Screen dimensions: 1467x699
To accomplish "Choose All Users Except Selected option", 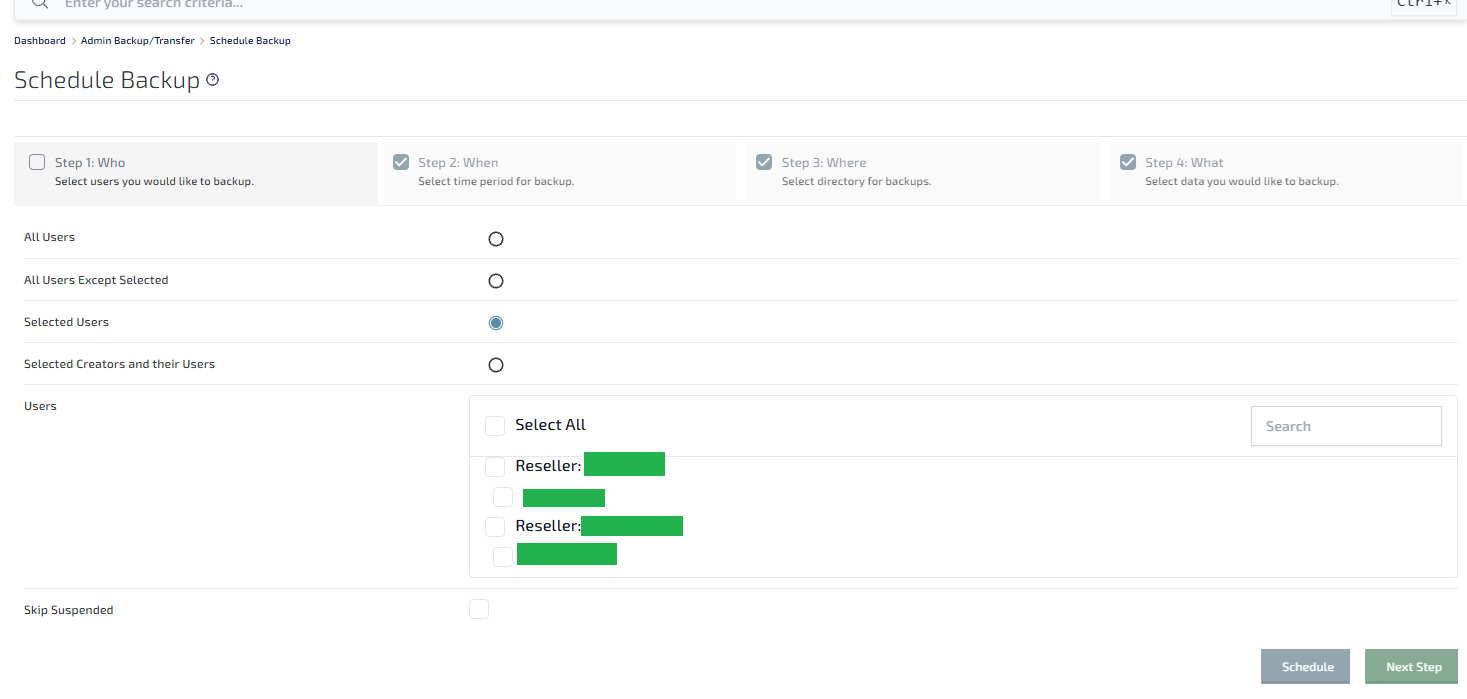I will click(495, 281).
